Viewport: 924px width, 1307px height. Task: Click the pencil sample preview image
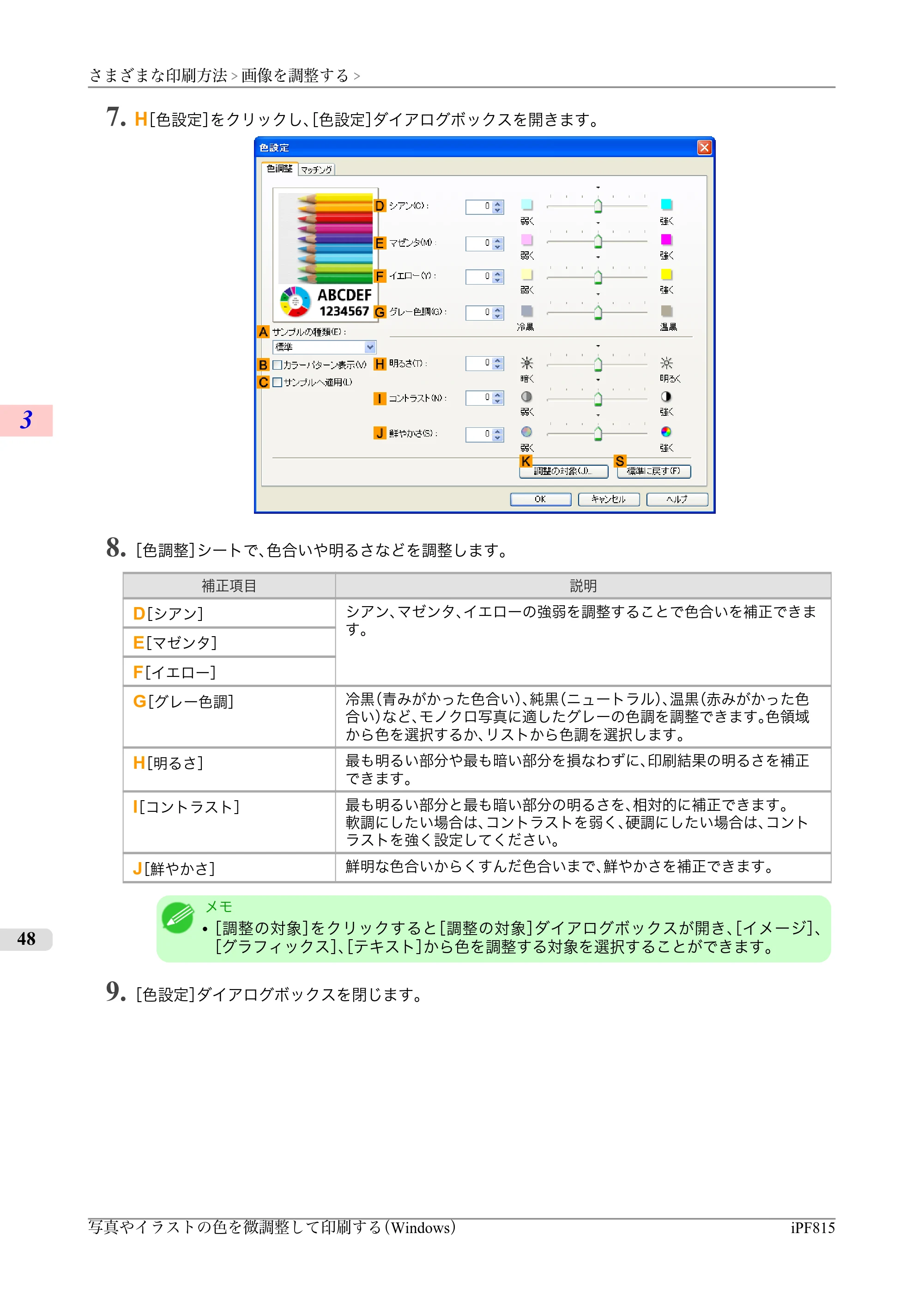click(x=326, y=255)
